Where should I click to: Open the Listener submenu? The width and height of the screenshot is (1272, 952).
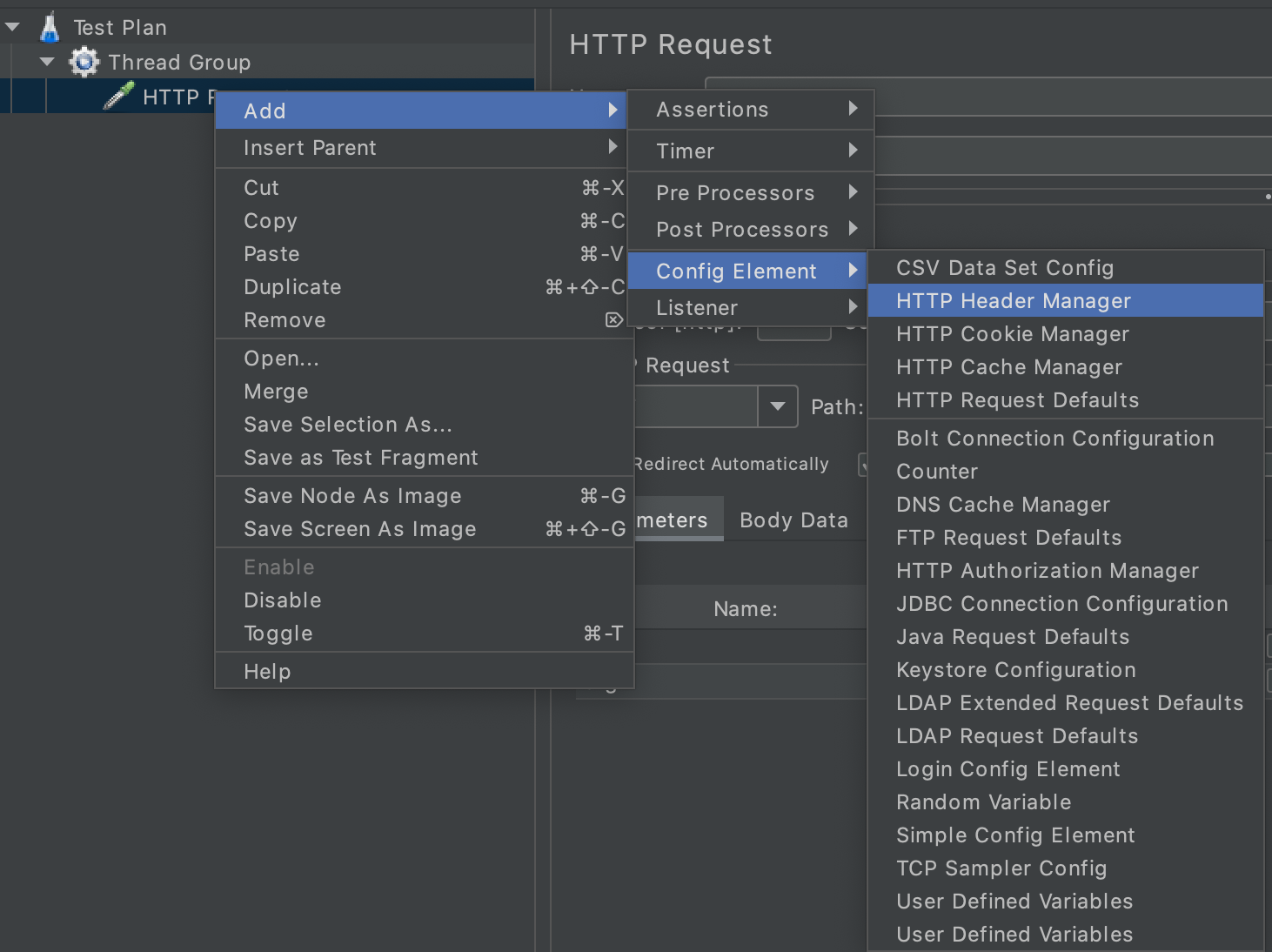tap(747, 308)
